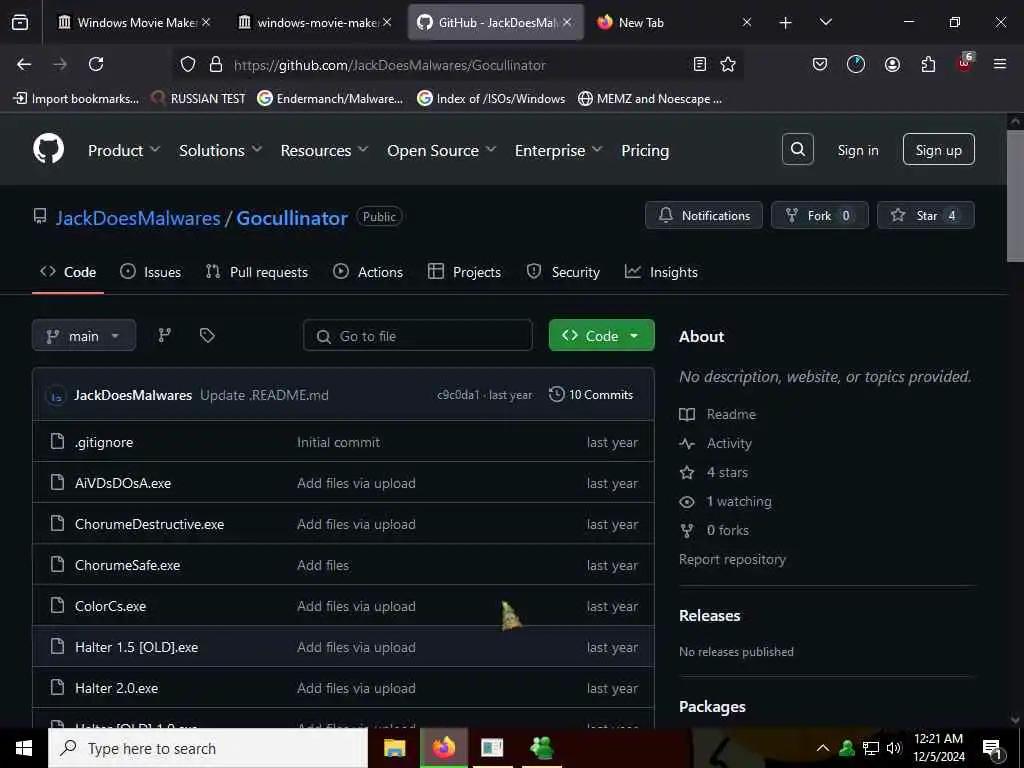Open the volume speaker tray icon
This screenshot has height=768, width=1024.
coord(894,748)
